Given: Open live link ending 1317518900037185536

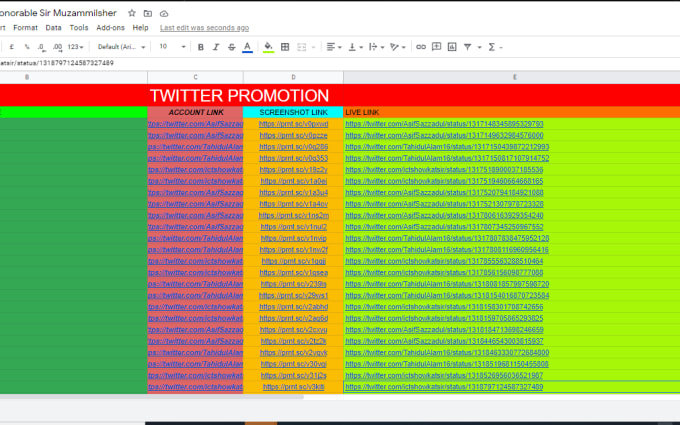Looking at the screenshot, I should pos(444,170).
